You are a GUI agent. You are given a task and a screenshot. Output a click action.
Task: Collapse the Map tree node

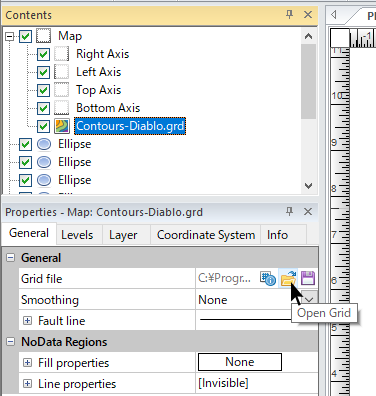(x=10, y=36)
